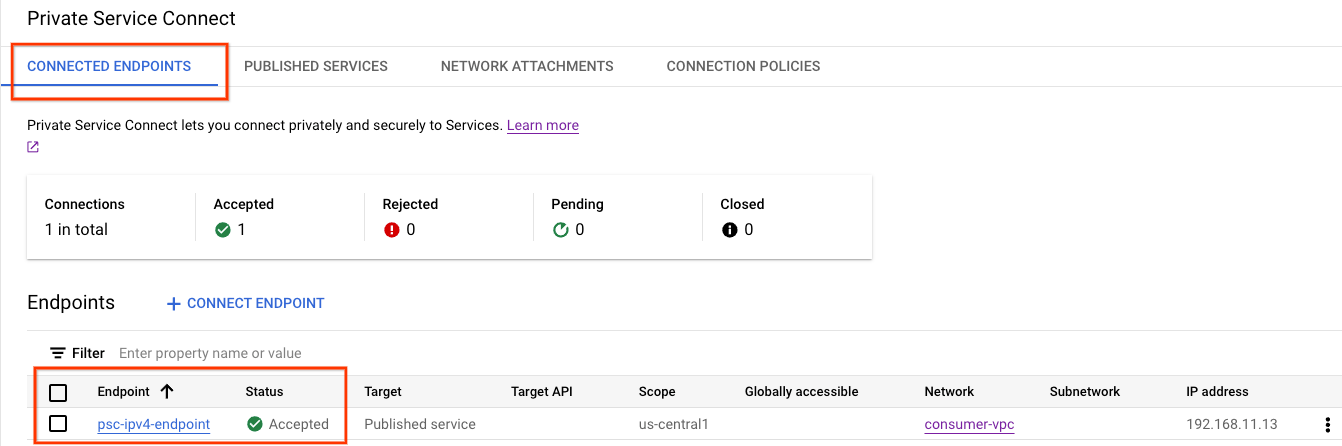Click the sort arrow beside Endpoint column
Viewport: 1342px width, 446px height.
[167, 392]
